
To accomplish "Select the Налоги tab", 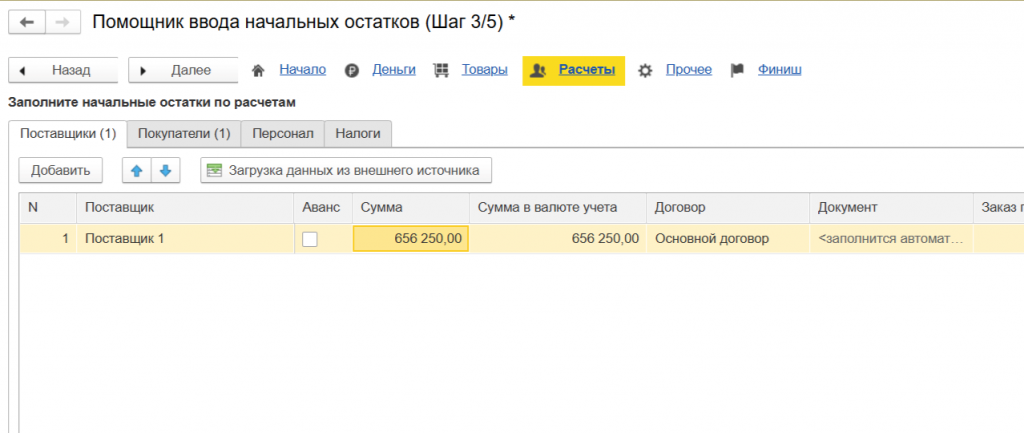I will pos(358,133).
